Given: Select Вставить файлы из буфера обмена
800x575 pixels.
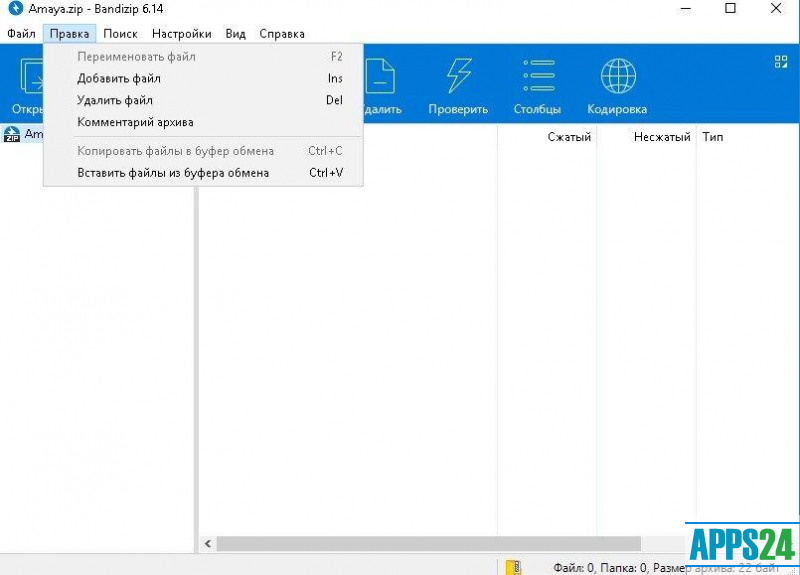Looking at the screenshot, I should click(204, 173).
